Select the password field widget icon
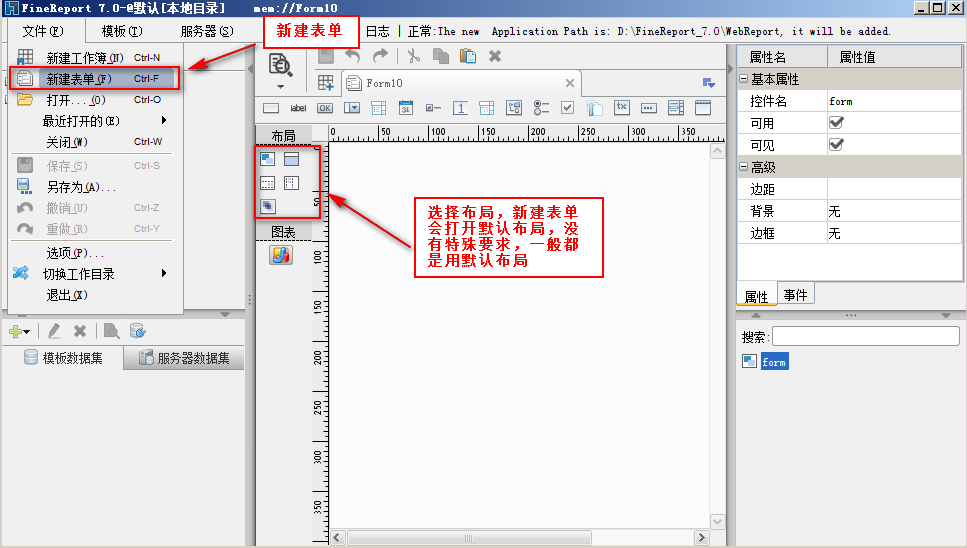This screenshot has height=548, width=967. pyautogui.click(x=649, y=108)
